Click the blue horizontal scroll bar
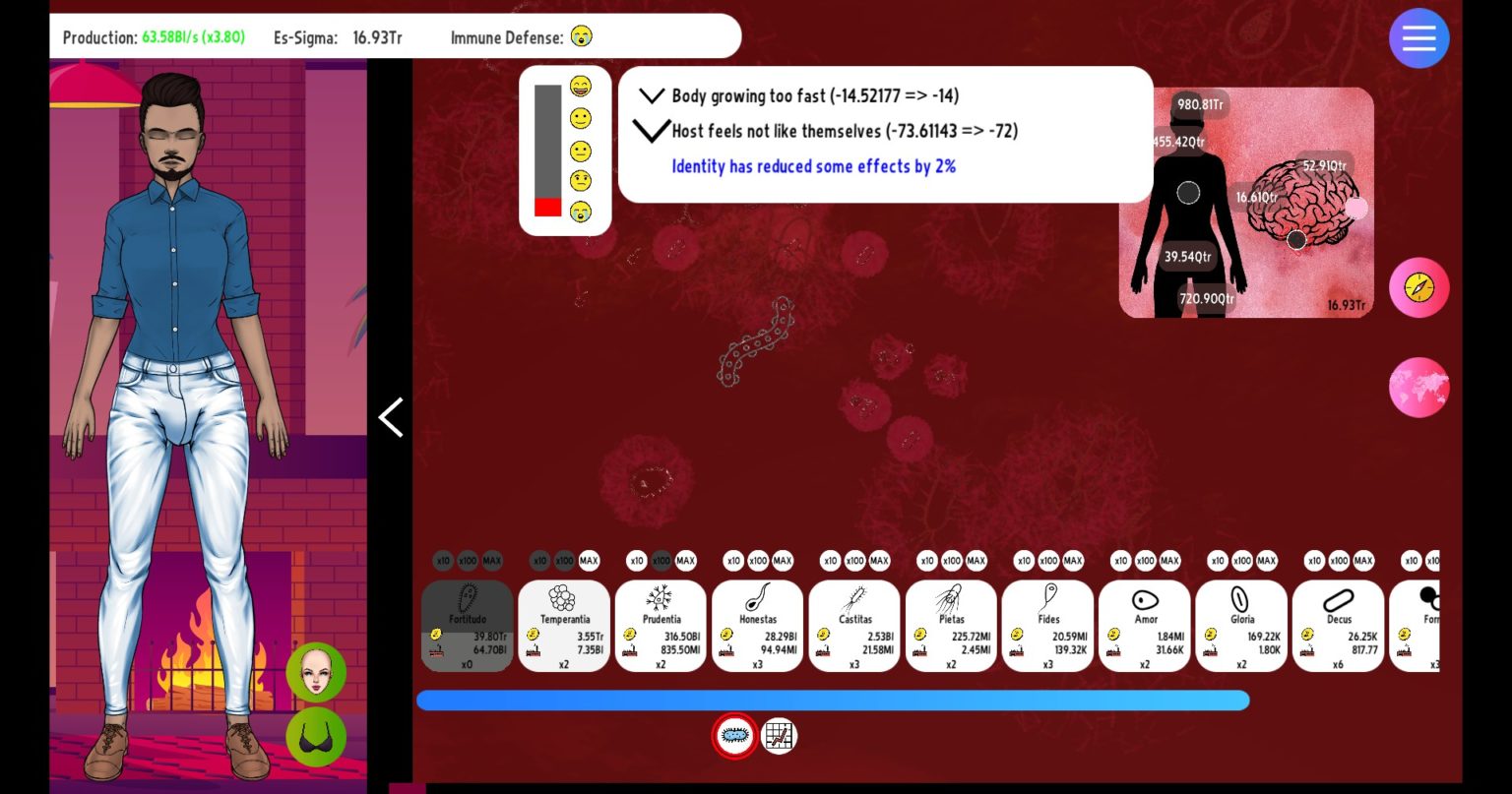 tap(832, 701)
